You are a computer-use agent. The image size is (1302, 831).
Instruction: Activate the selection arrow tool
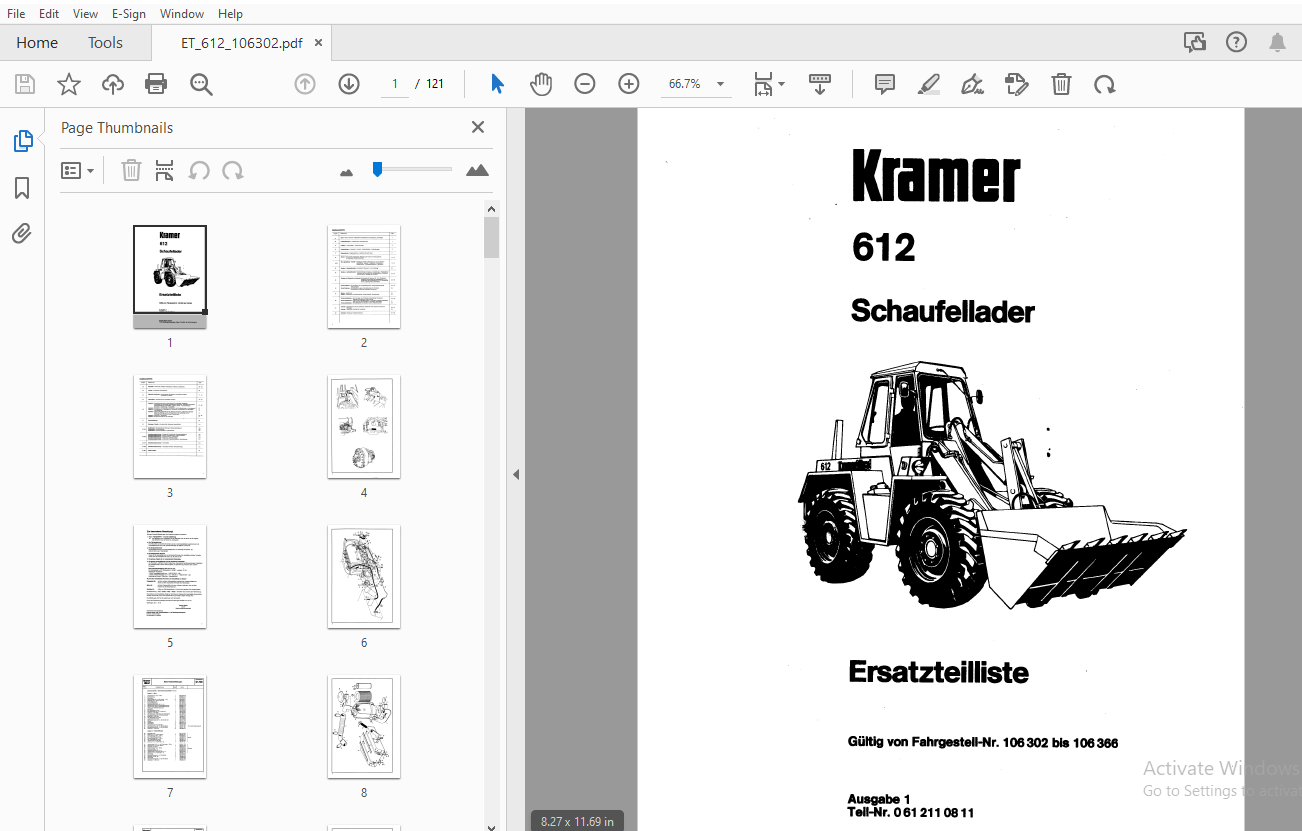(x=497, y=84)
